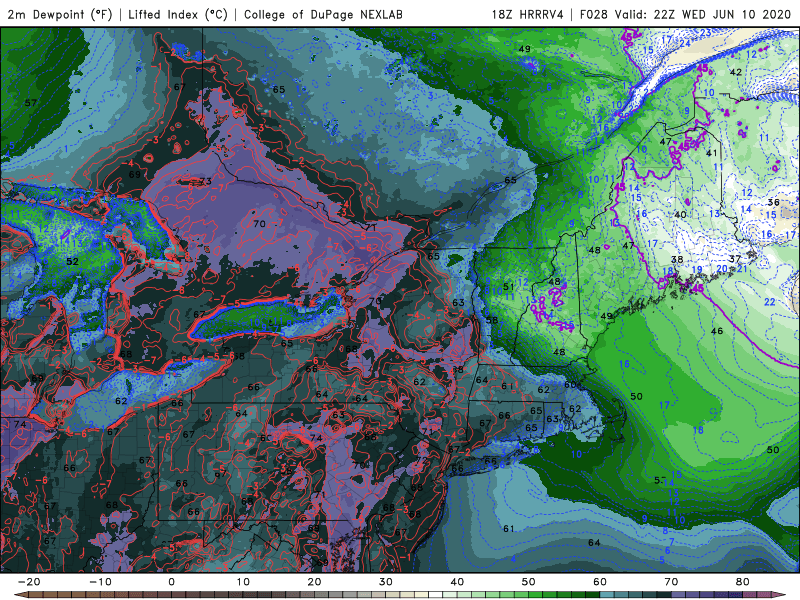Viewport: 800px width, 600px height.
Task: Click the left arrow end of the color bar
Action: tap(19, 595)
